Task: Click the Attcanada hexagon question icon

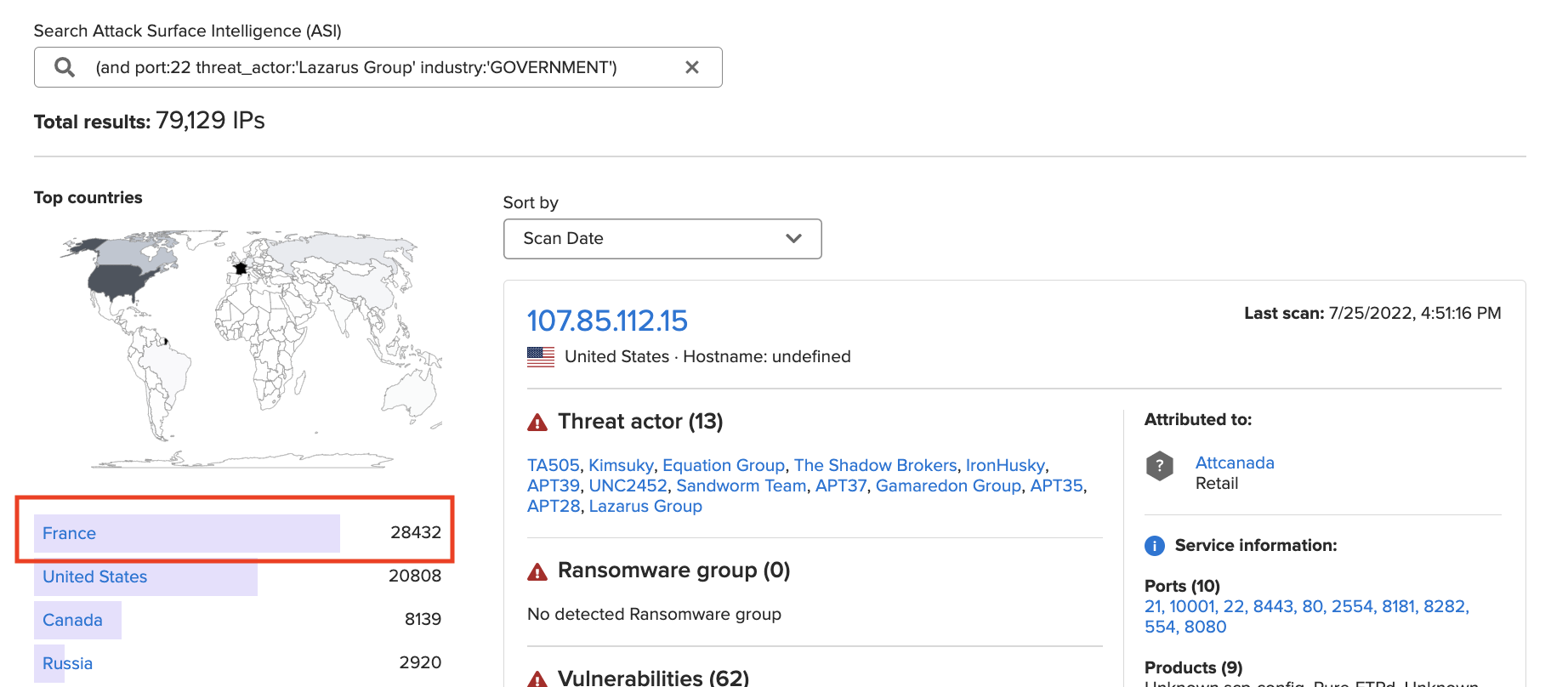Action: click(x=1160, y=466)
